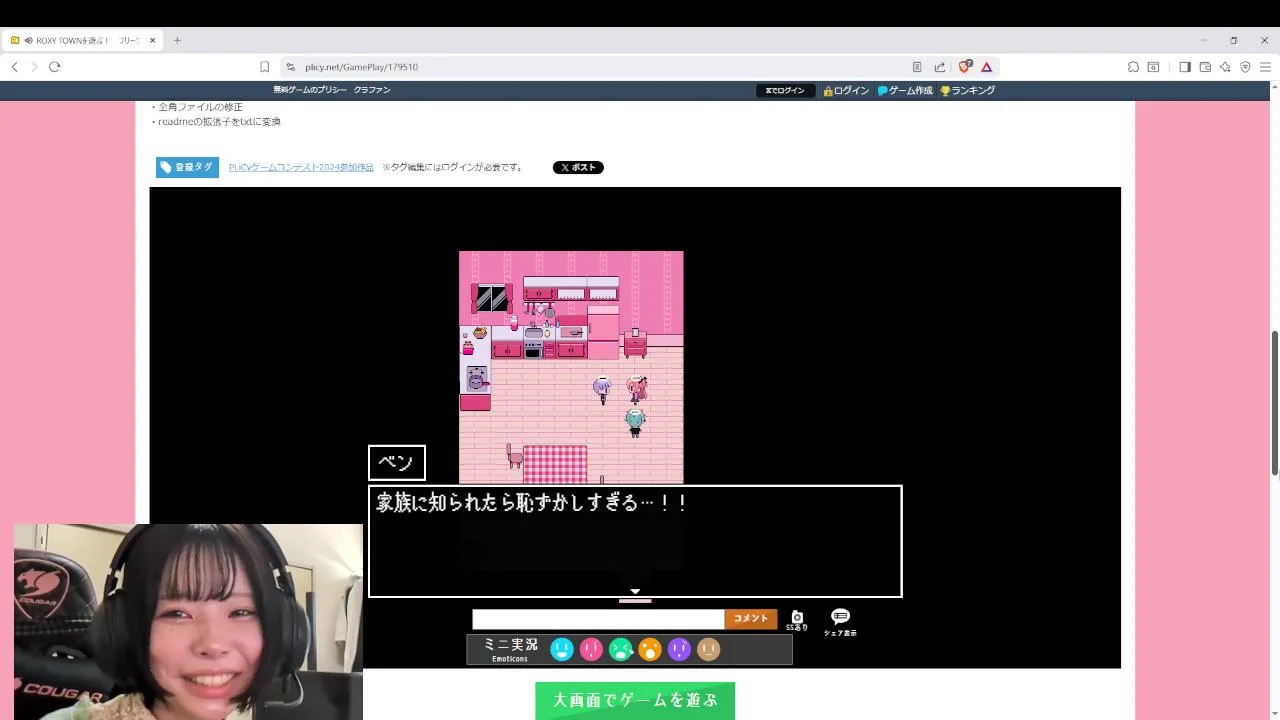Open the ゲーム作成 menu item
Image resolution: width=1280 pixels, height=720 pixels.
click(x=905, y=90)
